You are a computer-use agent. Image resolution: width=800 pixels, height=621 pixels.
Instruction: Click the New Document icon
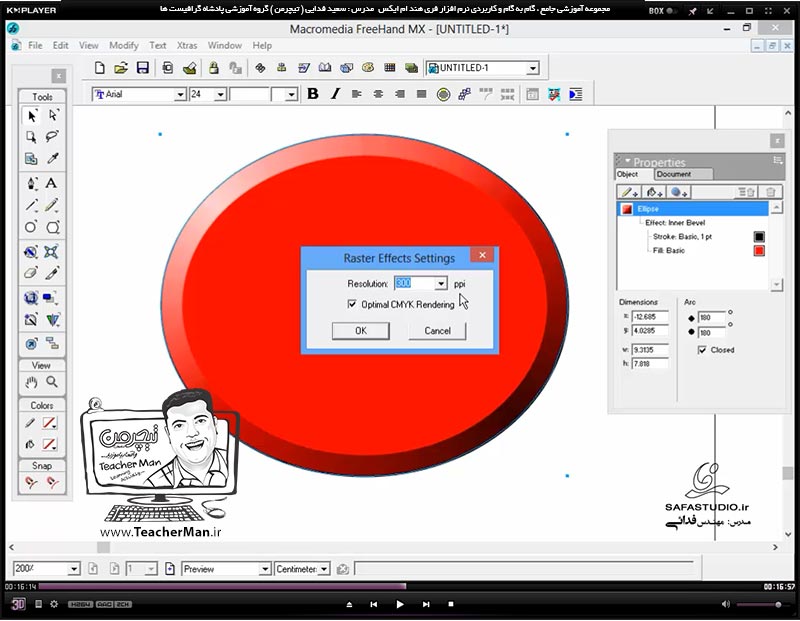point(100,68)
